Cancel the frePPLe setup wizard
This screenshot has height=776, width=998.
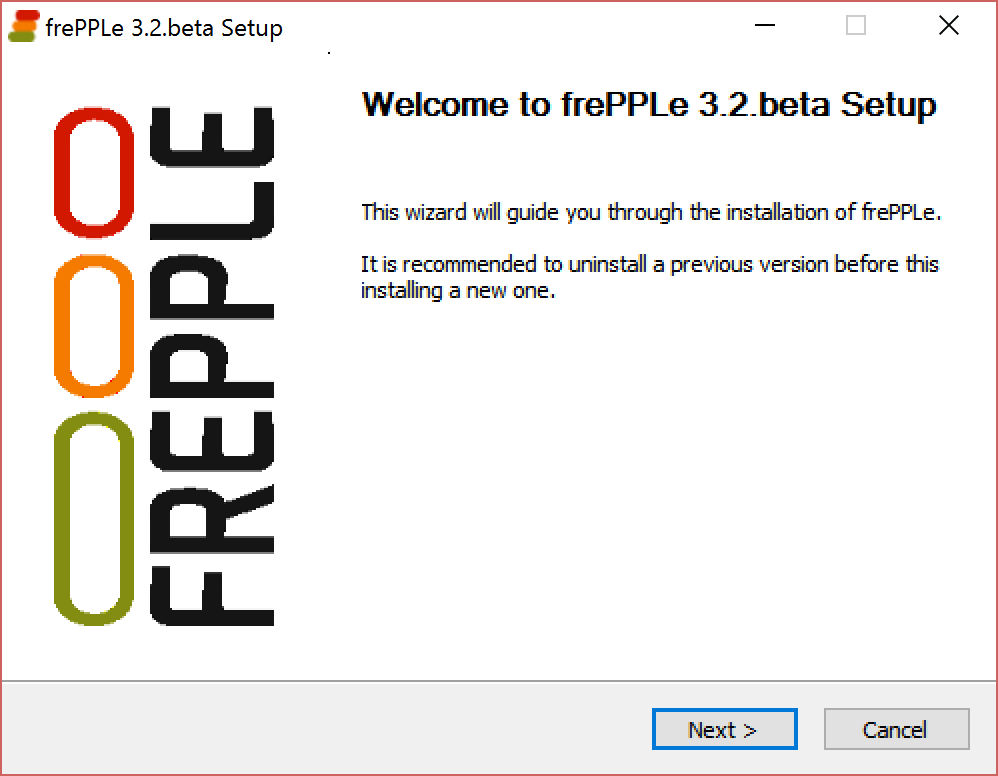click(x=896, y=729)
